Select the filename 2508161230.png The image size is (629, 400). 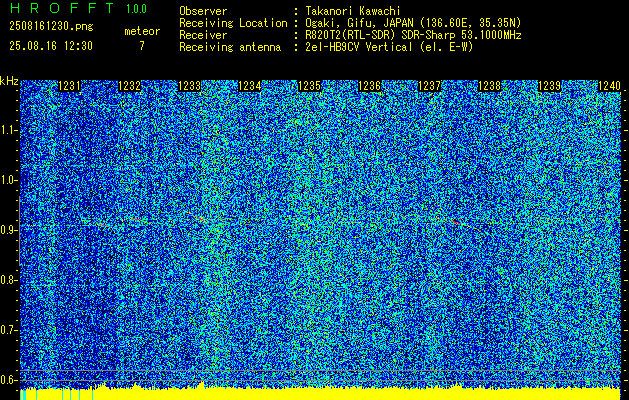51,26
